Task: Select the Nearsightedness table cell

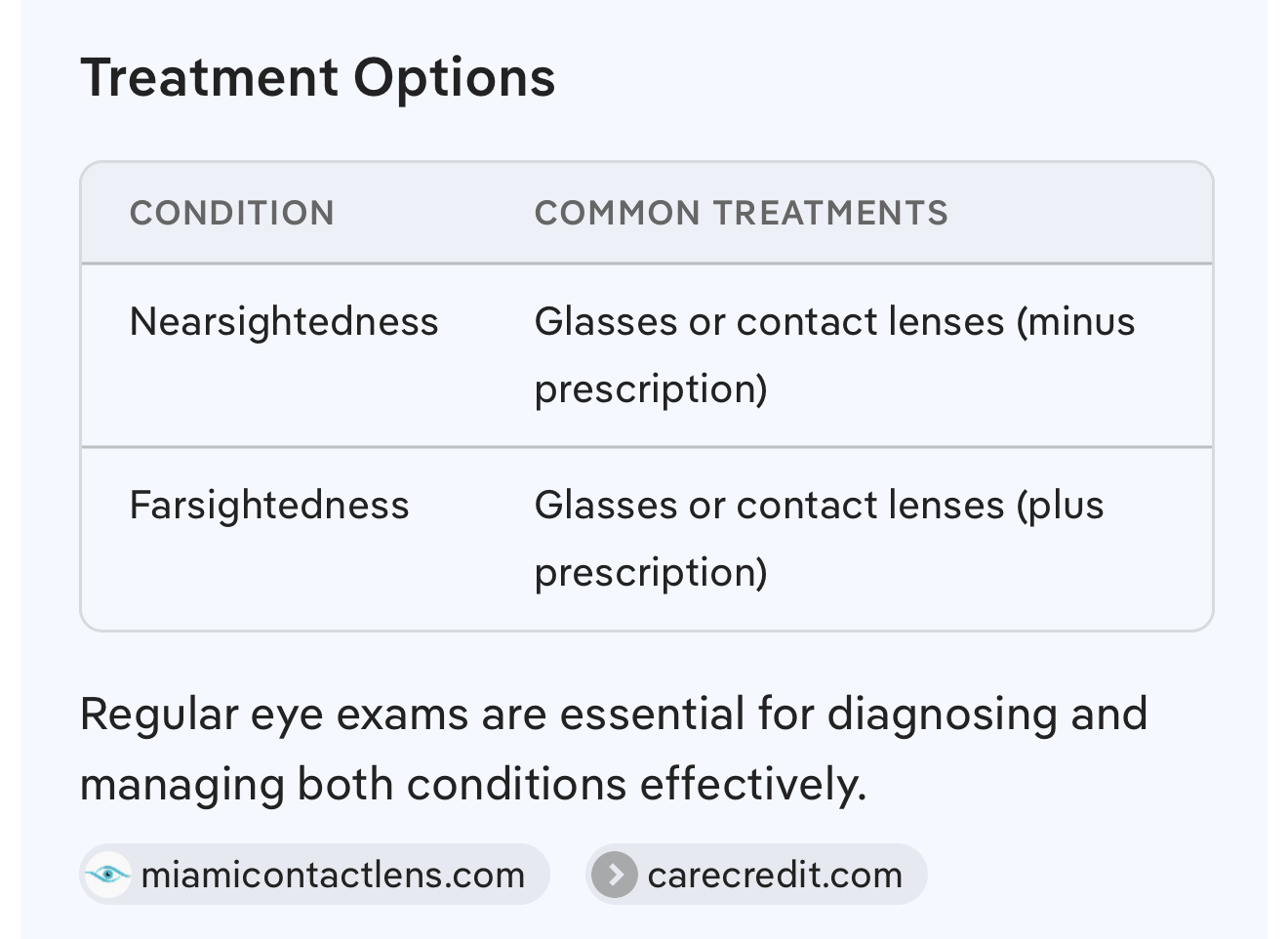Action: (284, 322)
